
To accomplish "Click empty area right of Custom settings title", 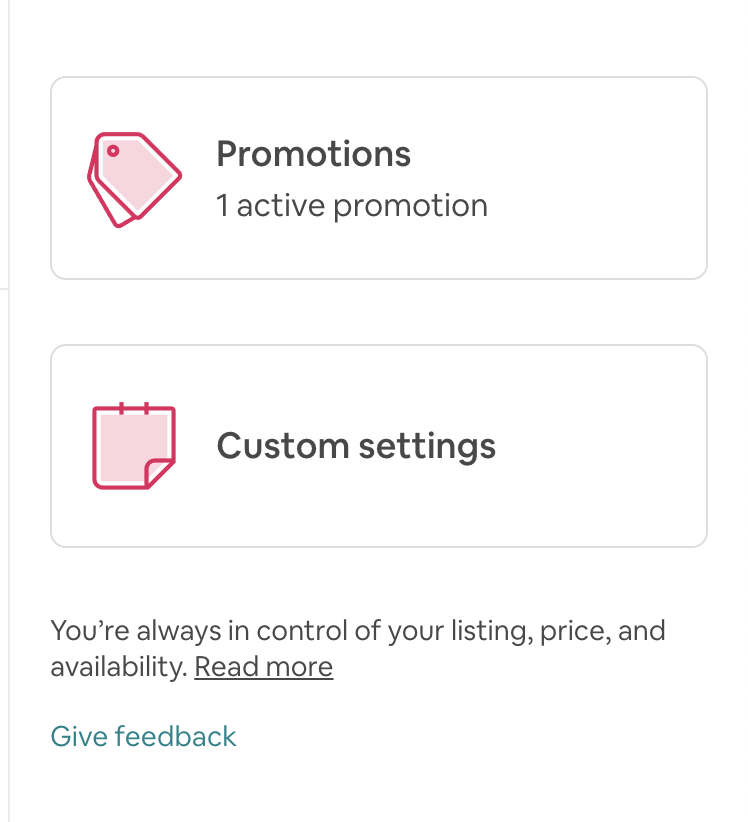I will (600, 446).
